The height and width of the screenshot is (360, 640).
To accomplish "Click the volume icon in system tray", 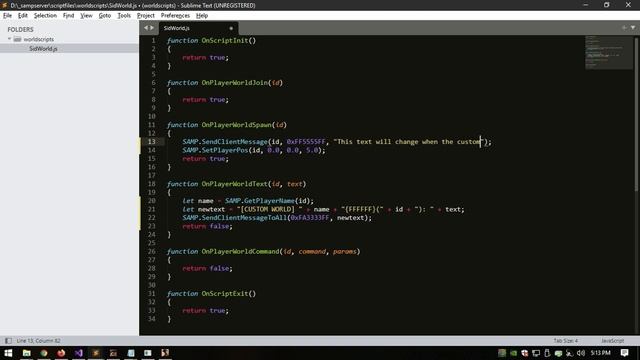I will 581,353.
